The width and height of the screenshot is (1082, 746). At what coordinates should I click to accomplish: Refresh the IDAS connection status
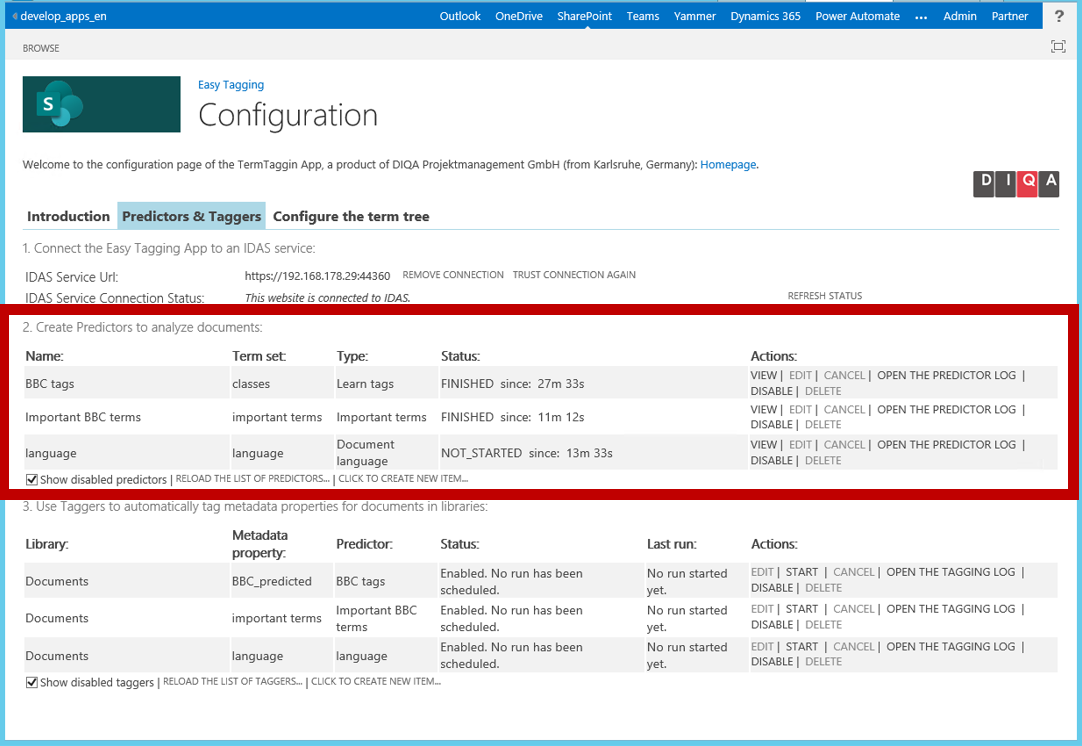[x=824, y=296]
